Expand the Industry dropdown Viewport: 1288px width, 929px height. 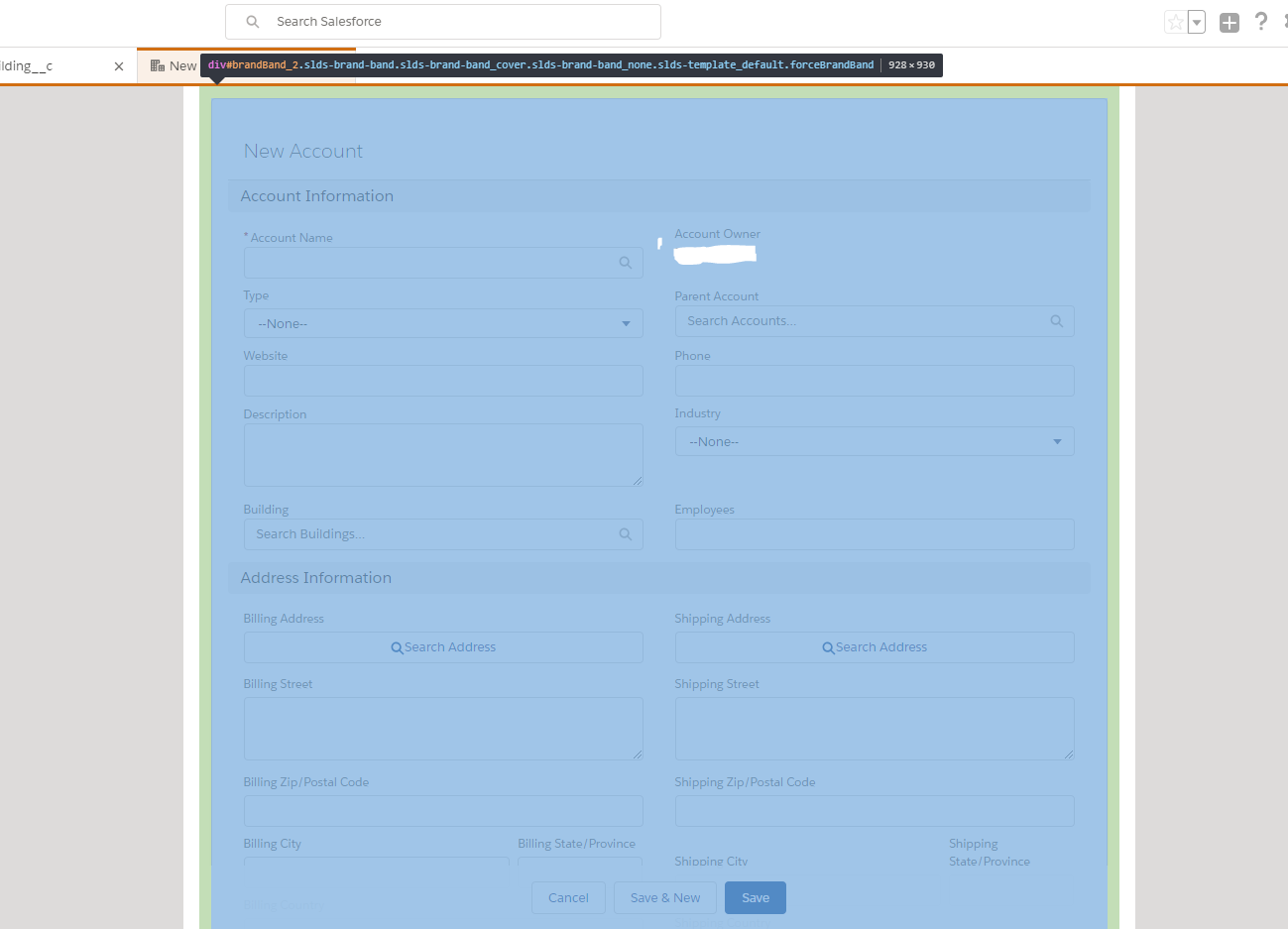pos(1057,441)
